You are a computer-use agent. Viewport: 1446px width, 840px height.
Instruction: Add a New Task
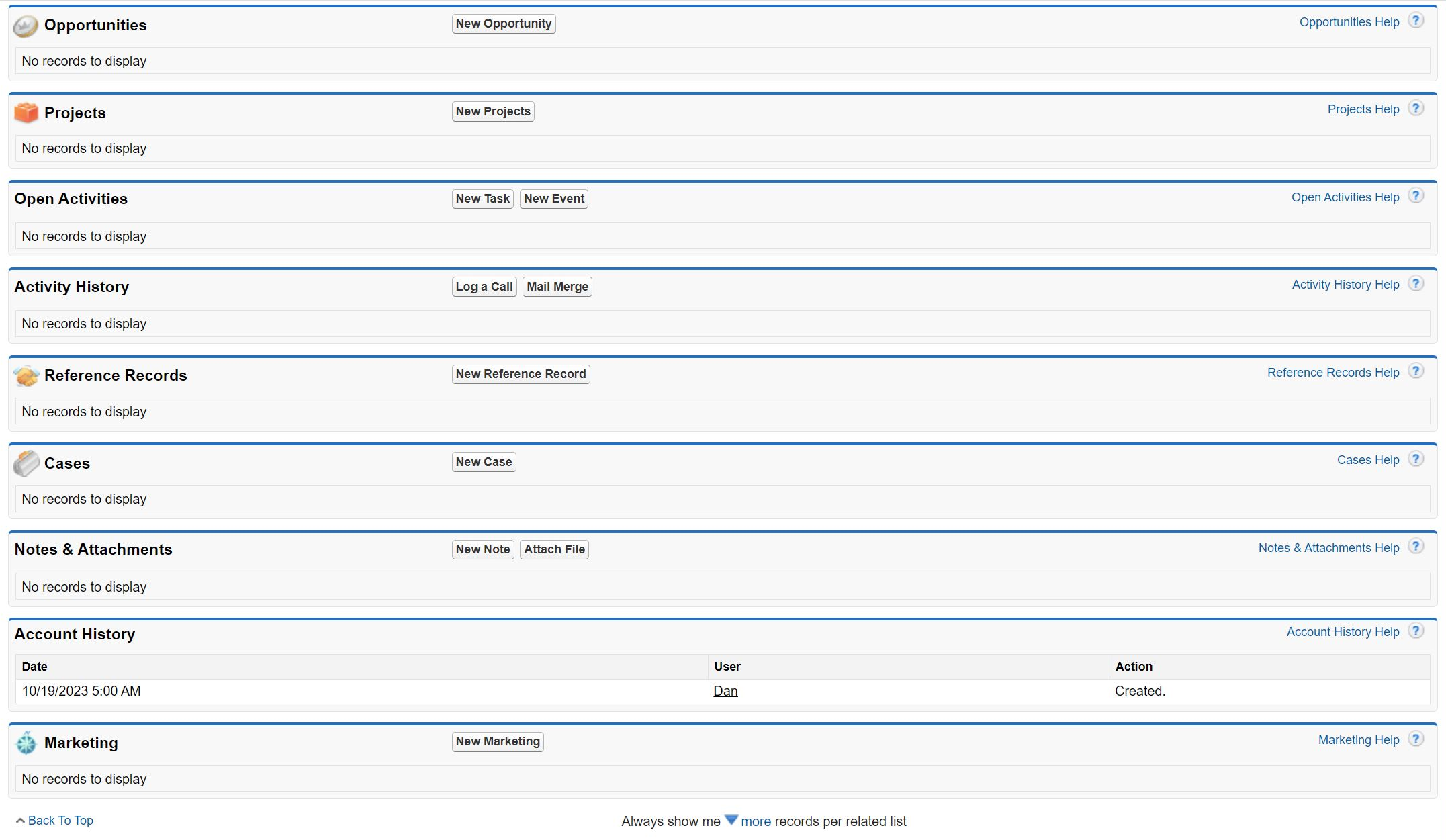tap(482, 199)
